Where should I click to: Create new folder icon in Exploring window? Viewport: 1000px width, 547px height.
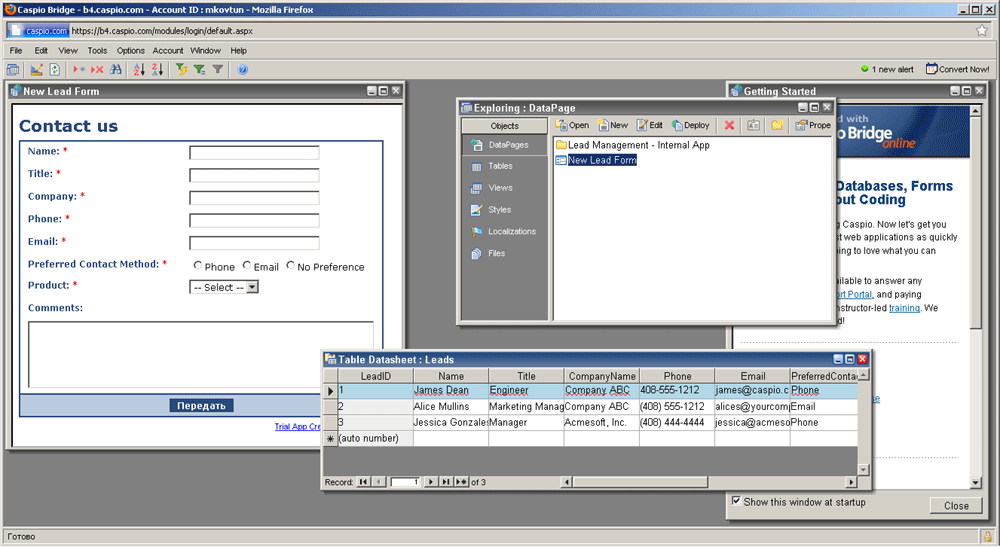777,126
